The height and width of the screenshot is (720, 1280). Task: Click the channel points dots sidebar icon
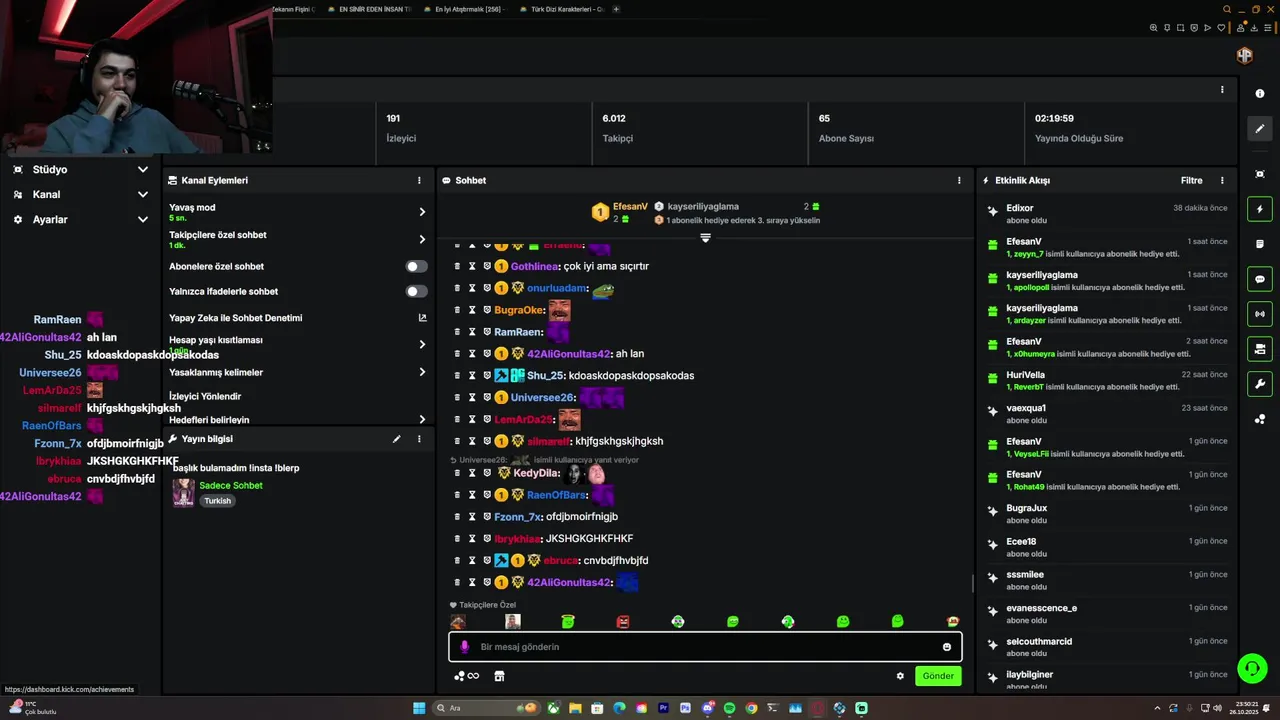pos(1260,419)
